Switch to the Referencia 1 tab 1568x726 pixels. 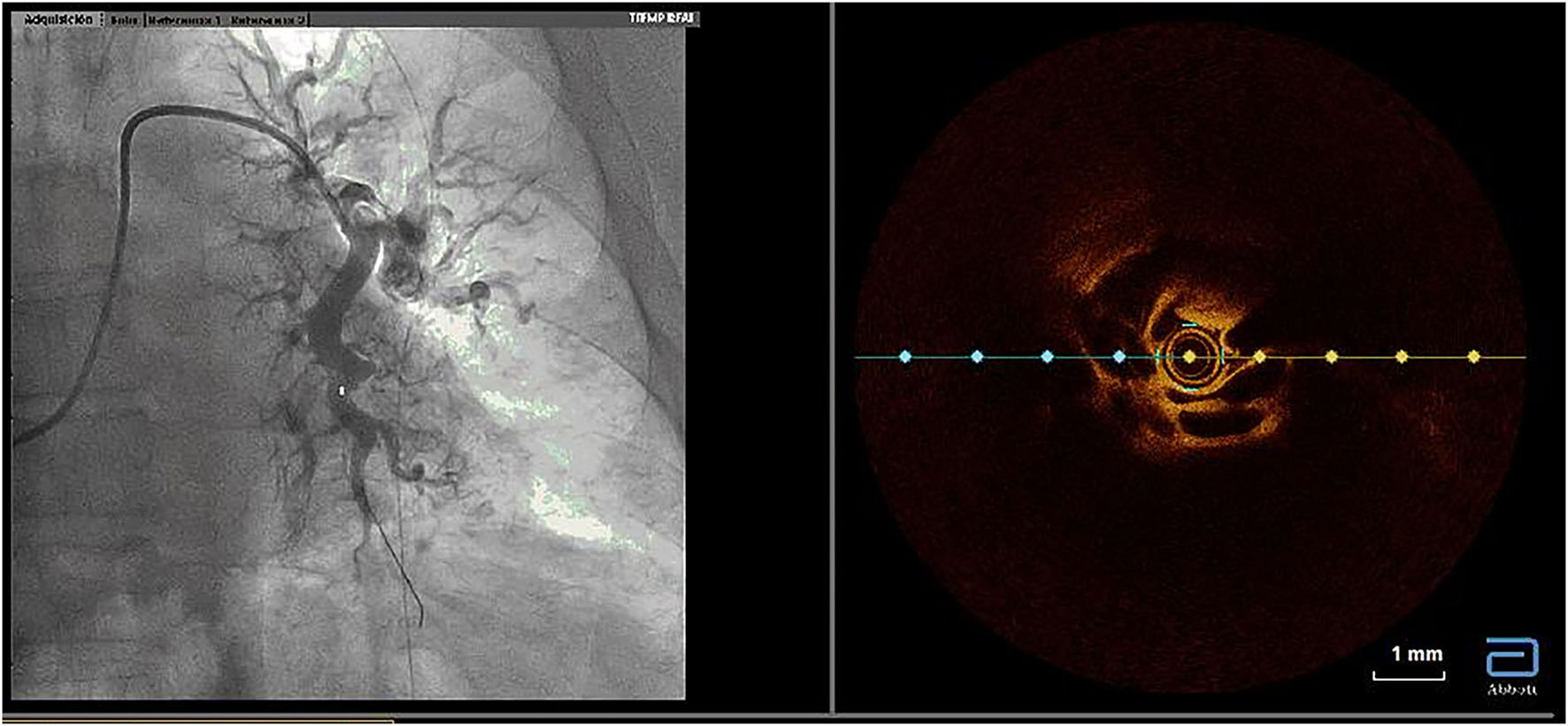click(183, 19)
